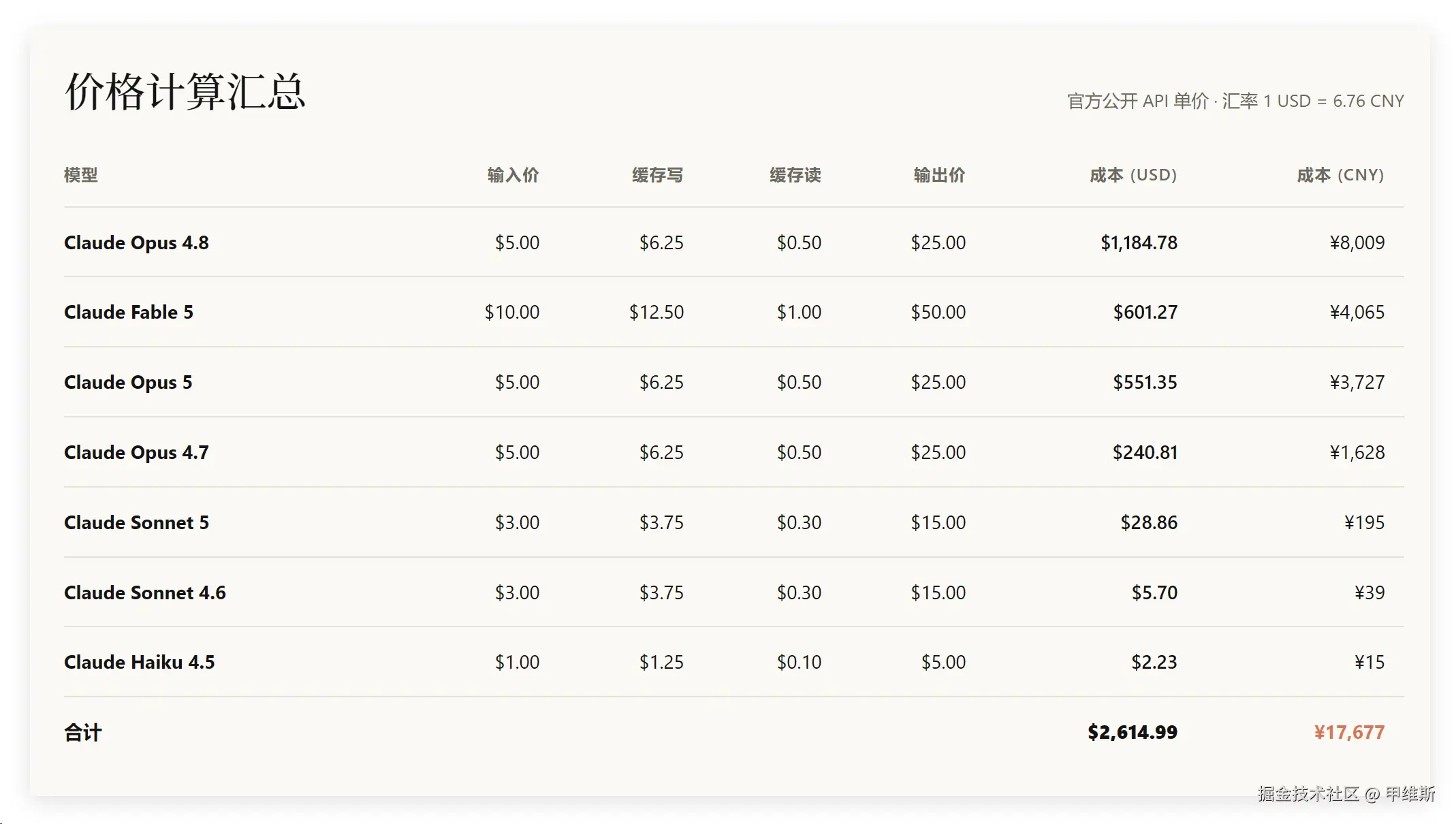Click the Claude Opus 4.7 model name
The height and width of the screenshot is (824, 1456).
pos(136,452)
